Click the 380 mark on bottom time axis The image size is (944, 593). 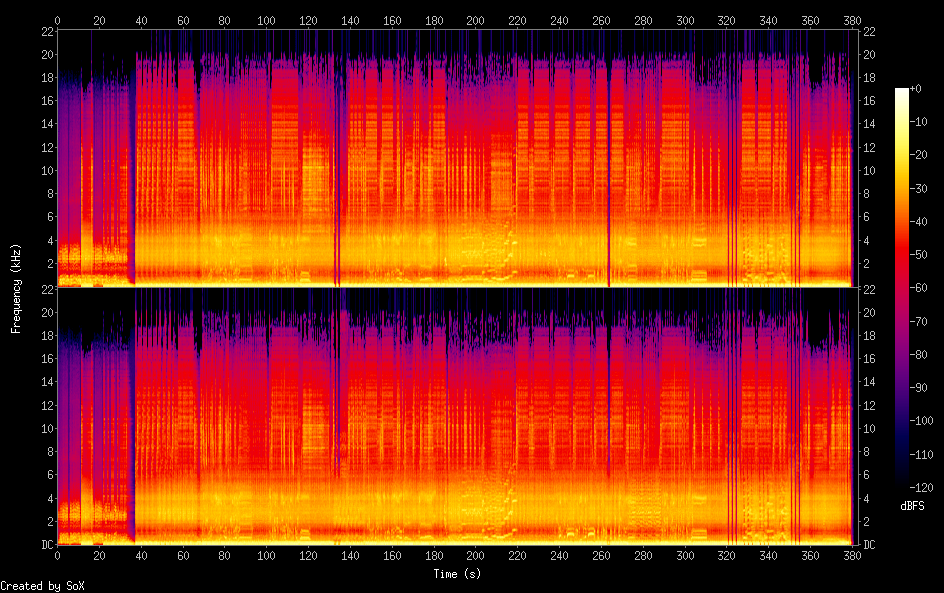point(851,556)
